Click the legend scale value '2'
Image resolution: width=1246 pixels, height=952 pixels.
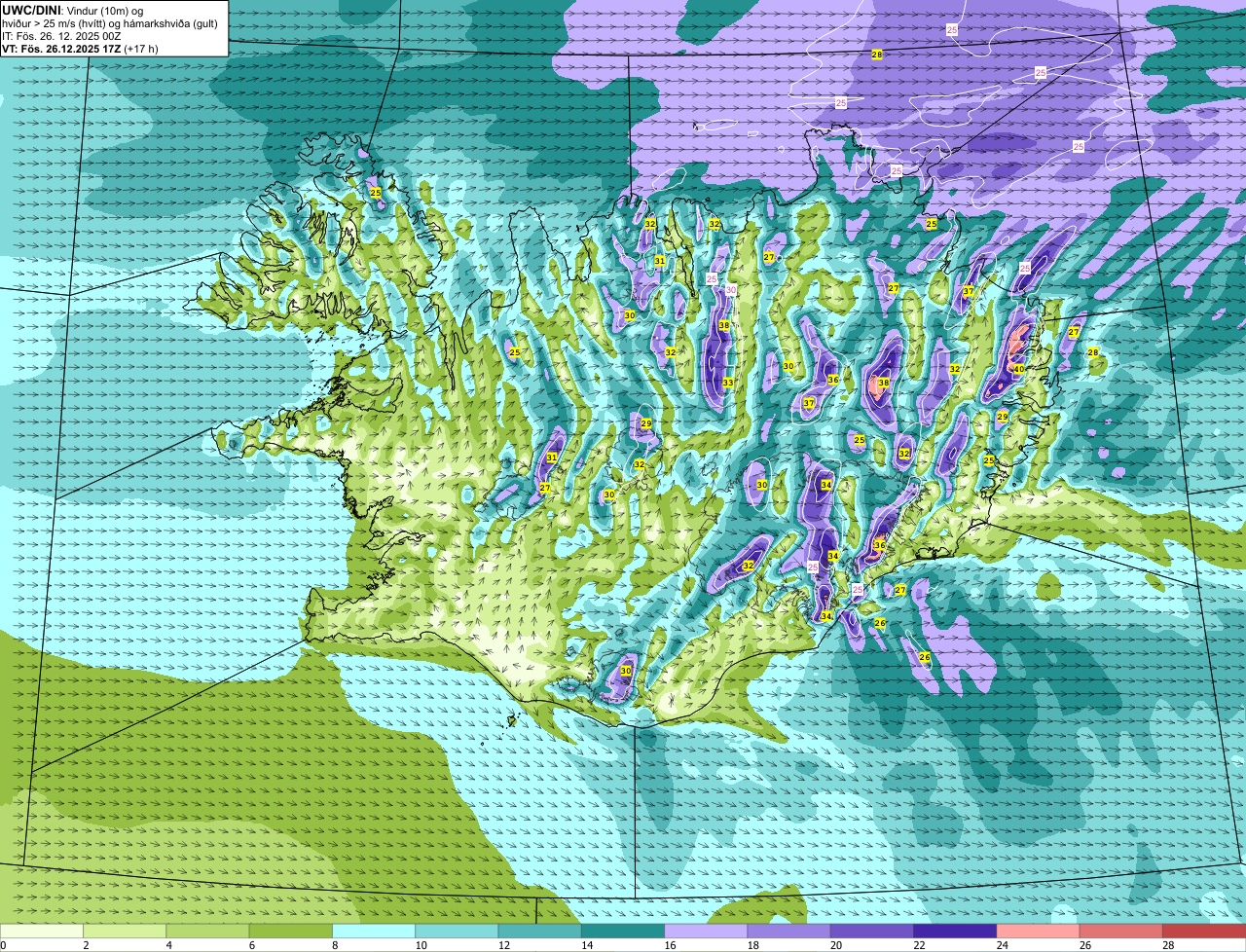pyautogui.click(x=86, y=945)
